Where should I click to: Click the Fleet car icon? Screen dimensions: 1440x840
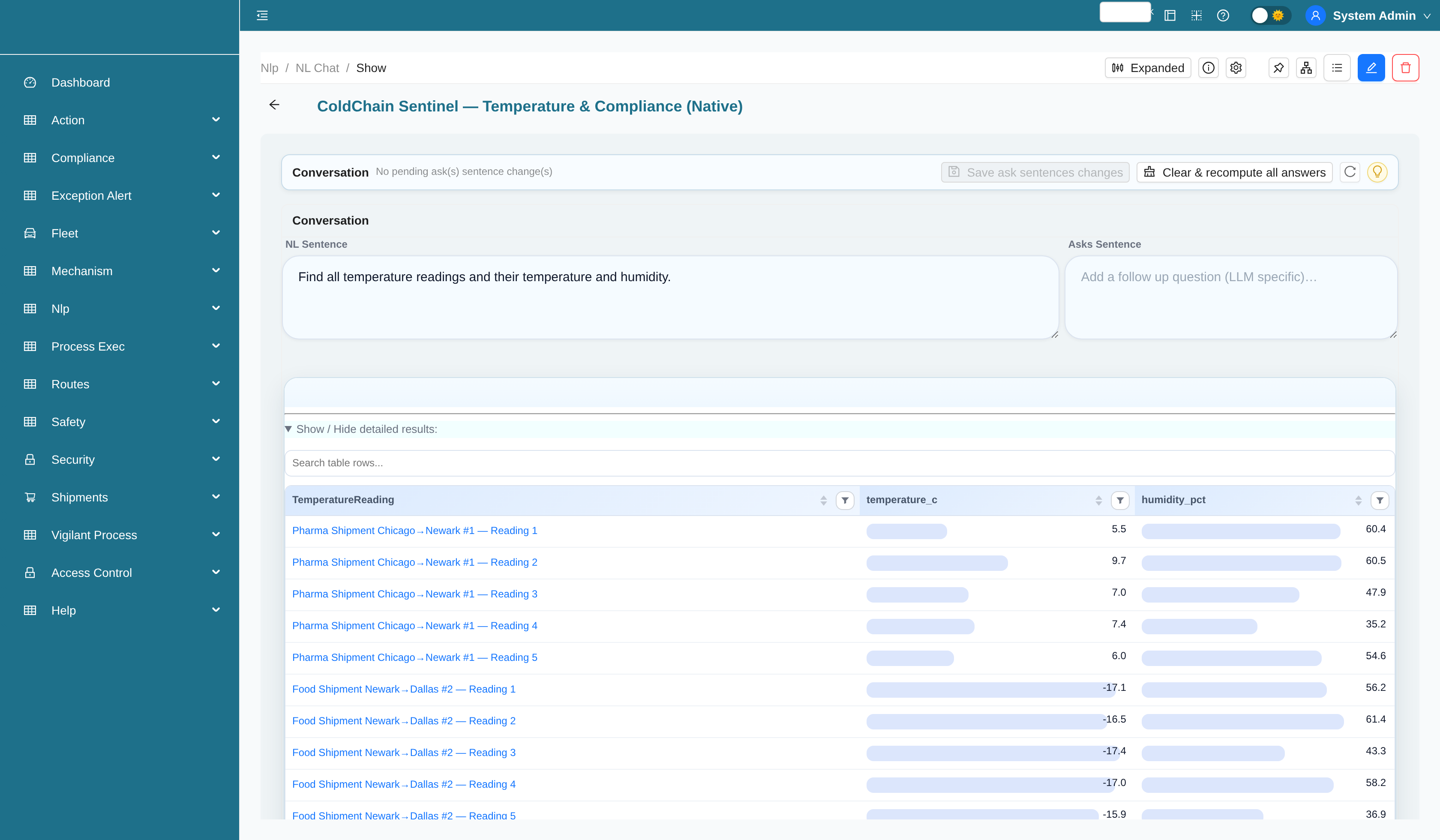pos(30,233)
